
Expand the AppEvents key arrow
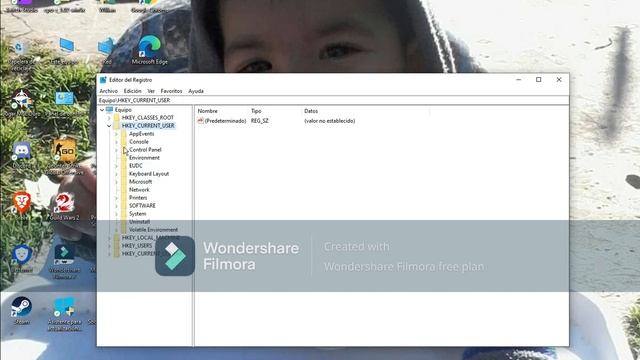pos(116,134)
